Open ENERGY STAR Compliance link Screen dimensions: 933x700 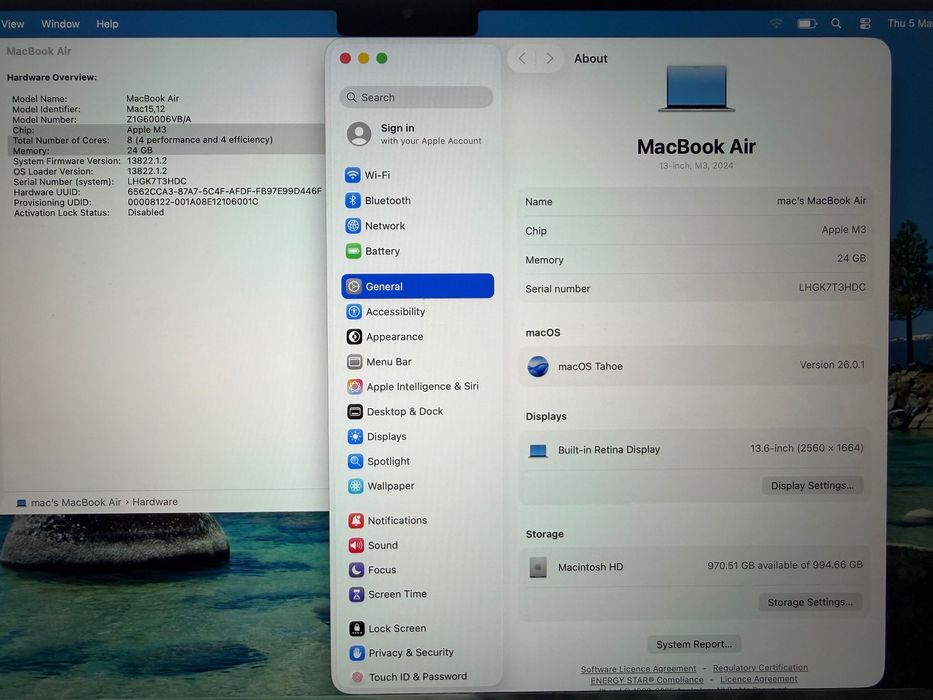(x=647, y=680)
